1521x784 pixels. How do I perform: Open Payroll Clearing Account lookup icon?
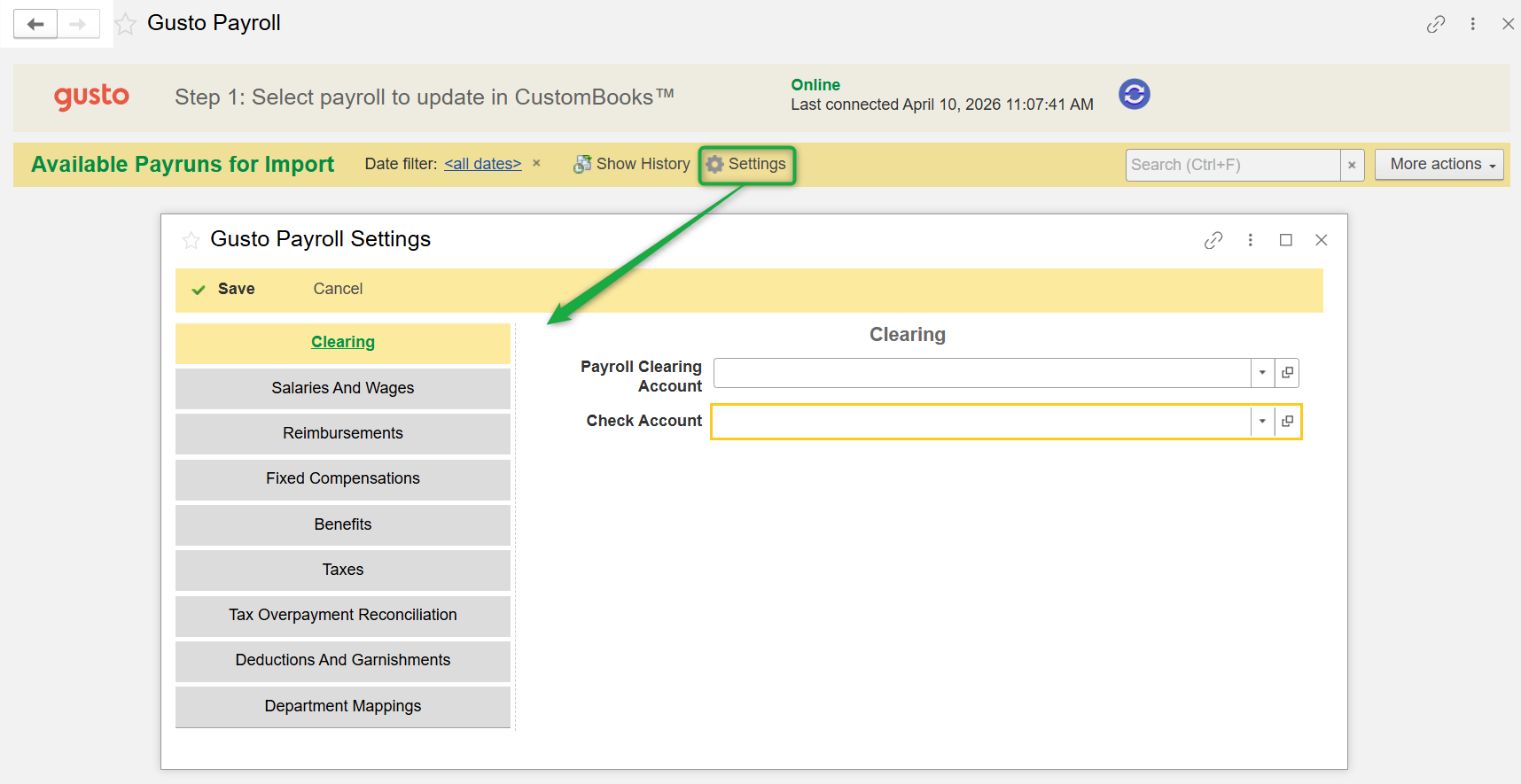point(1287,373)
